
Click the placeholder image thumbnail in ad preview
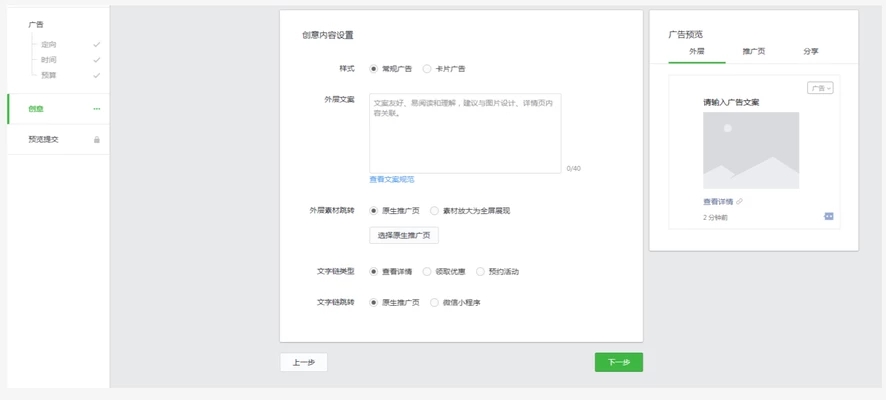pyautogui.click(x=751, y=150)
